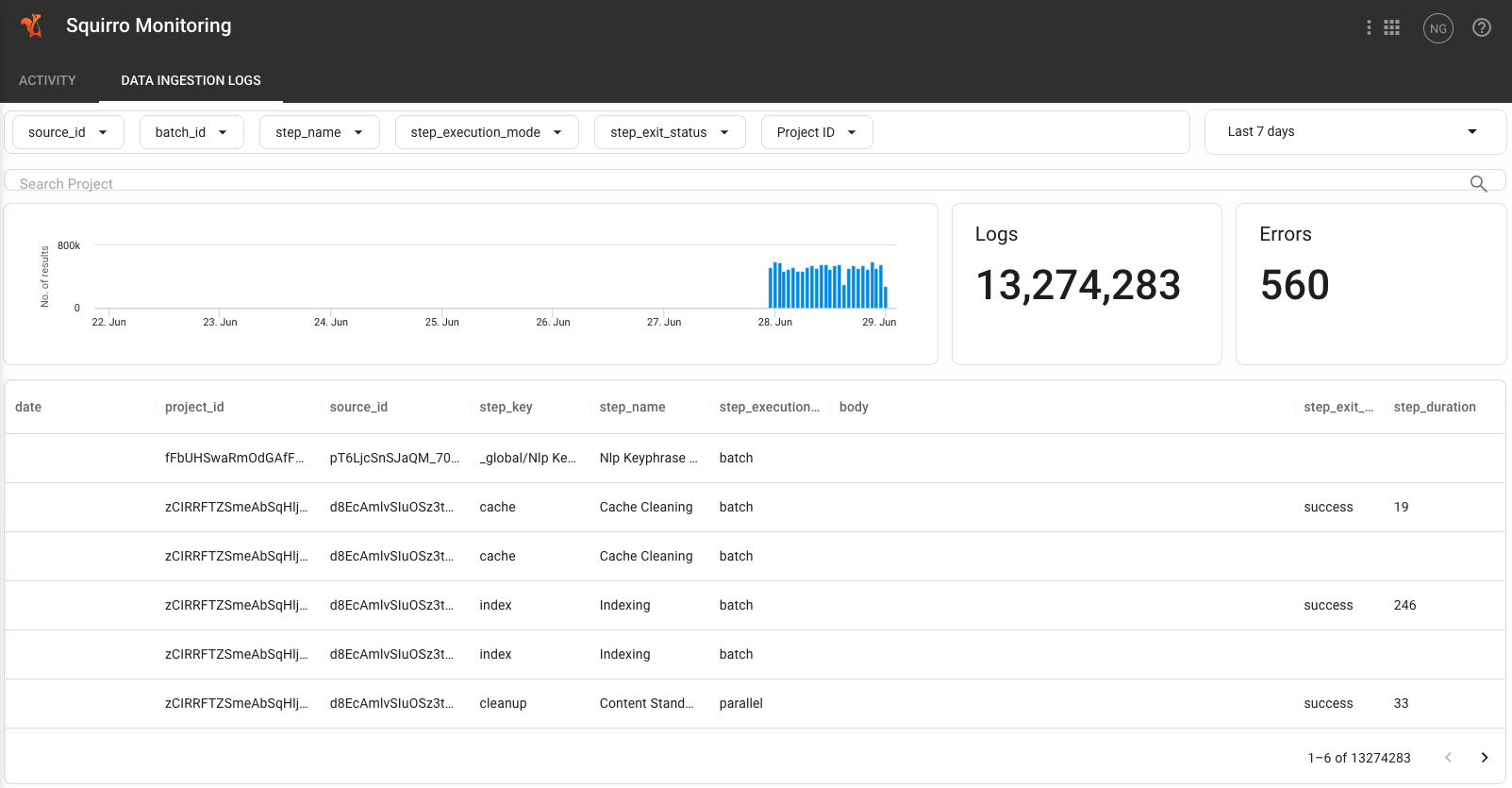
Task: Sort by the date column header
Action: 28,407
